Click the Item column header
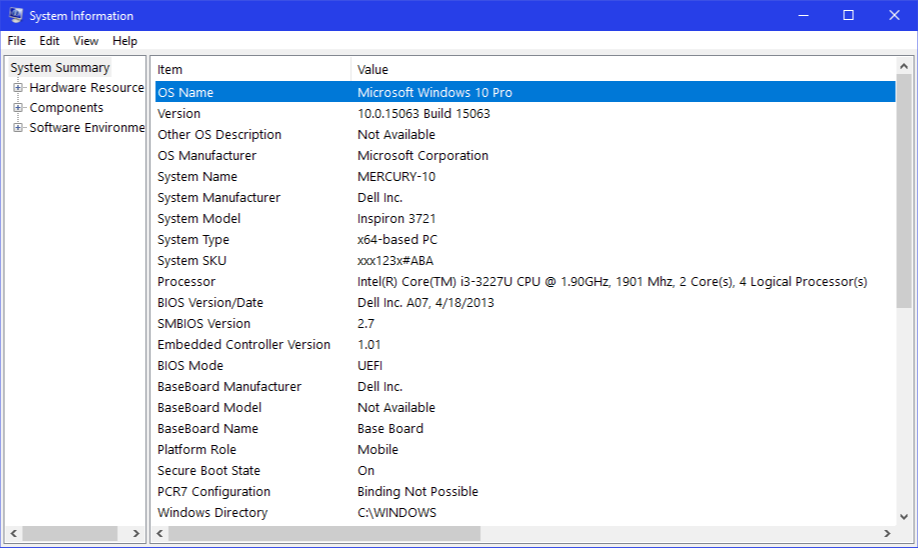Image resolution: width=919 pixels, height=548 pixels. pos(253,70)
